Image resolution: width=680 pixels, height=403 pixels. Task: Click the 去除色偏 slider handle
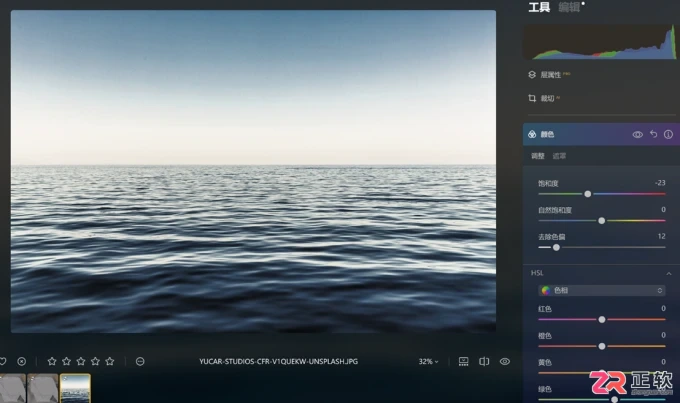point(556,247)
